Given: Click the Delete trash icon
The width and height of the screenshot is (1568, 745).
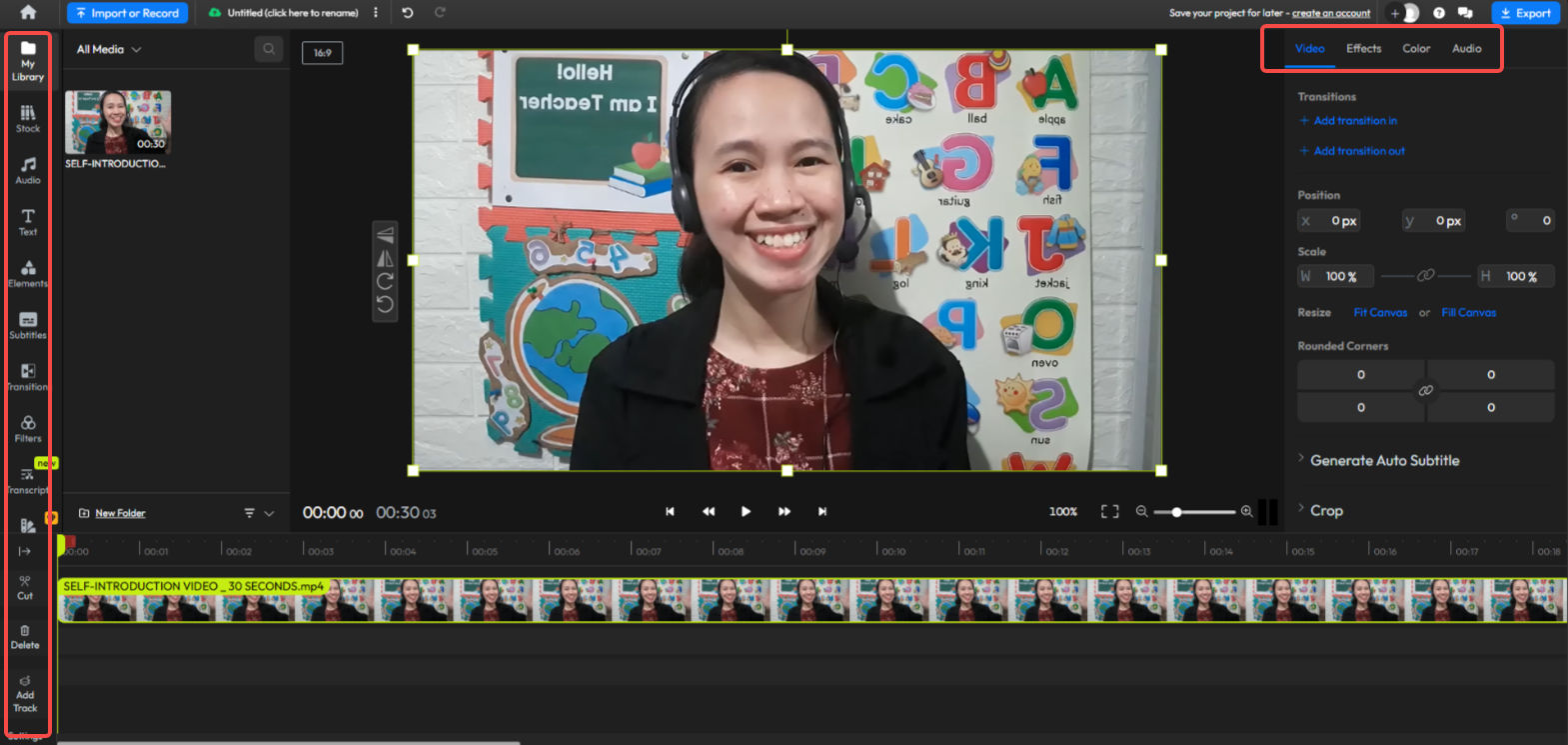Looking at the screenshot, I should click(25, 636).
